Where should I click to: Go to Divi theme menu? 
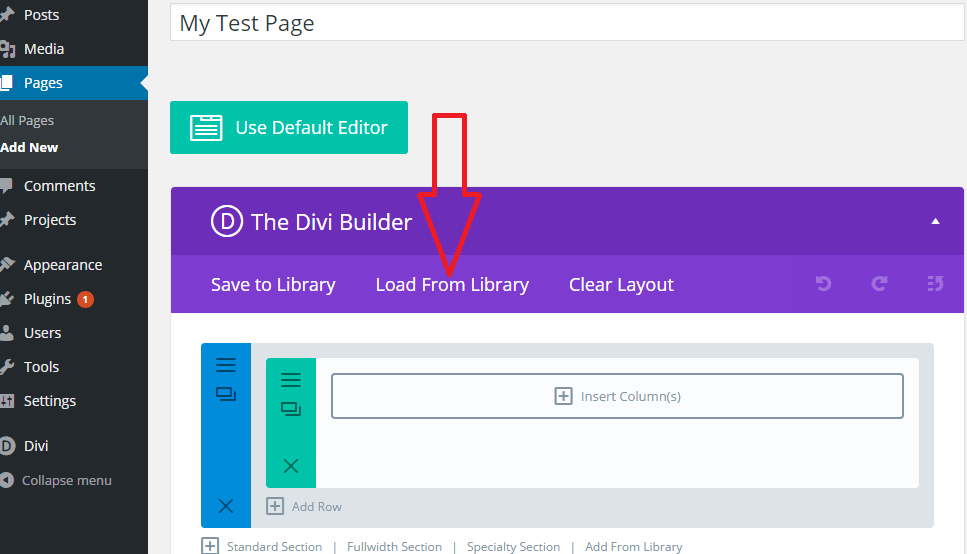click(36, 446)
